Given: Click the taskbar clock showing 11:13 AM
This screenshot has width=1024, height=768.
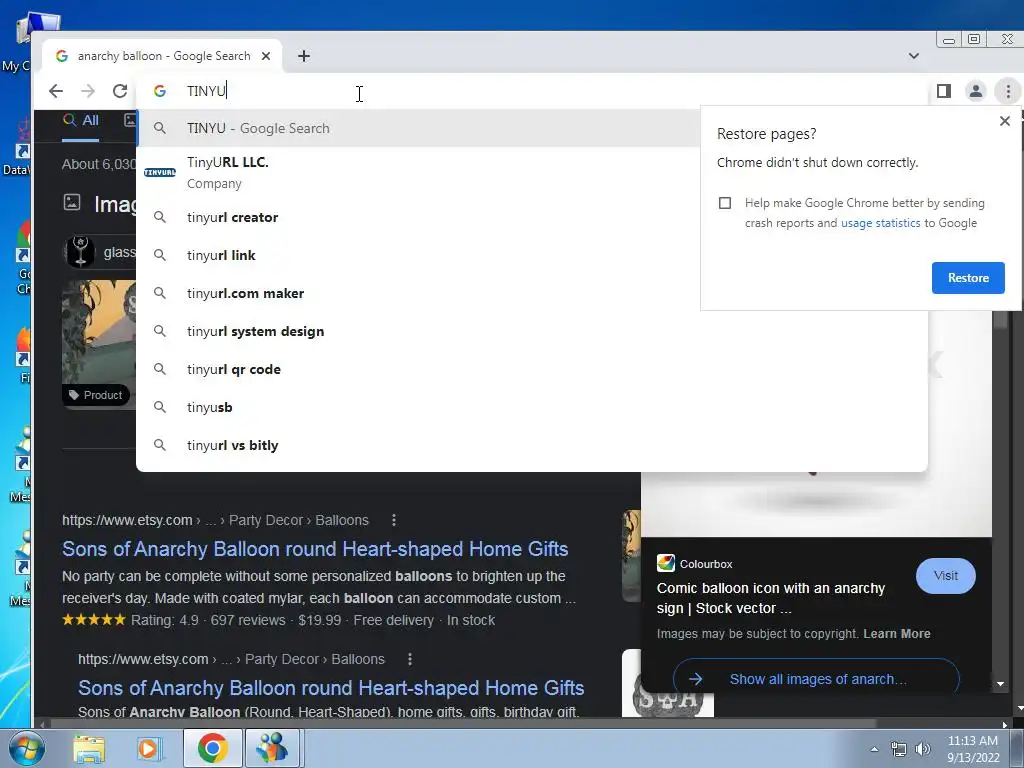Looking at the screenshot, I should pos(973,749).
